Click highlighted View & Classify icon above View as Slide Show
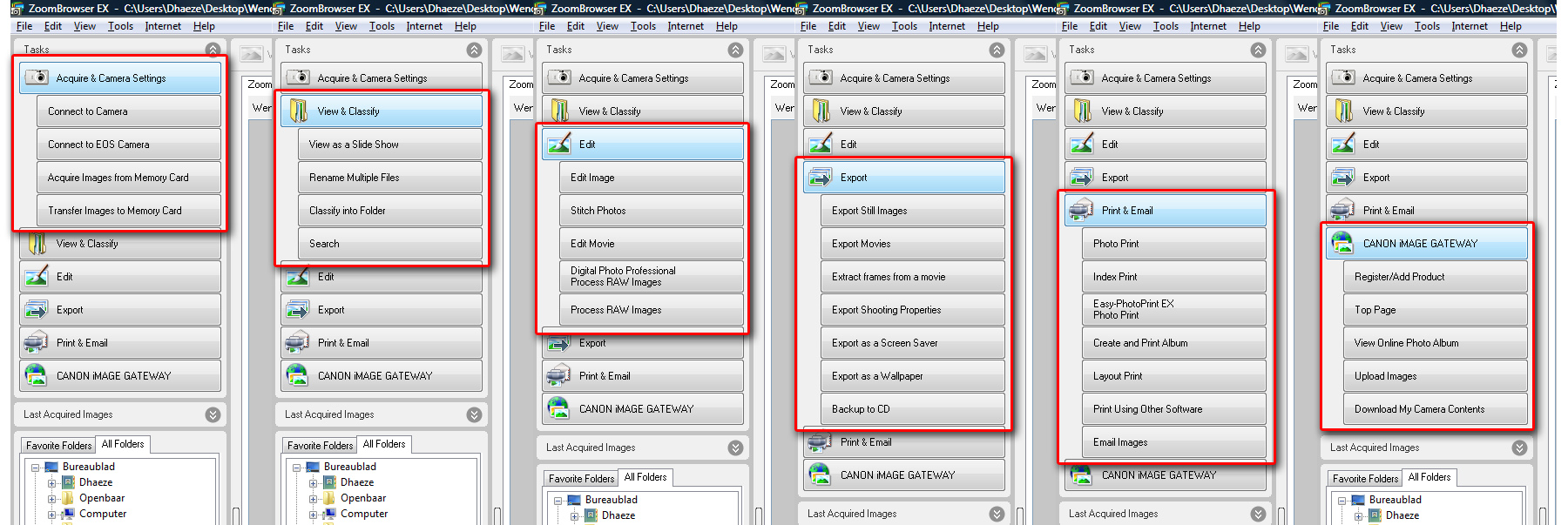This screenshot has width=1568, height=525. click(298, 111)
